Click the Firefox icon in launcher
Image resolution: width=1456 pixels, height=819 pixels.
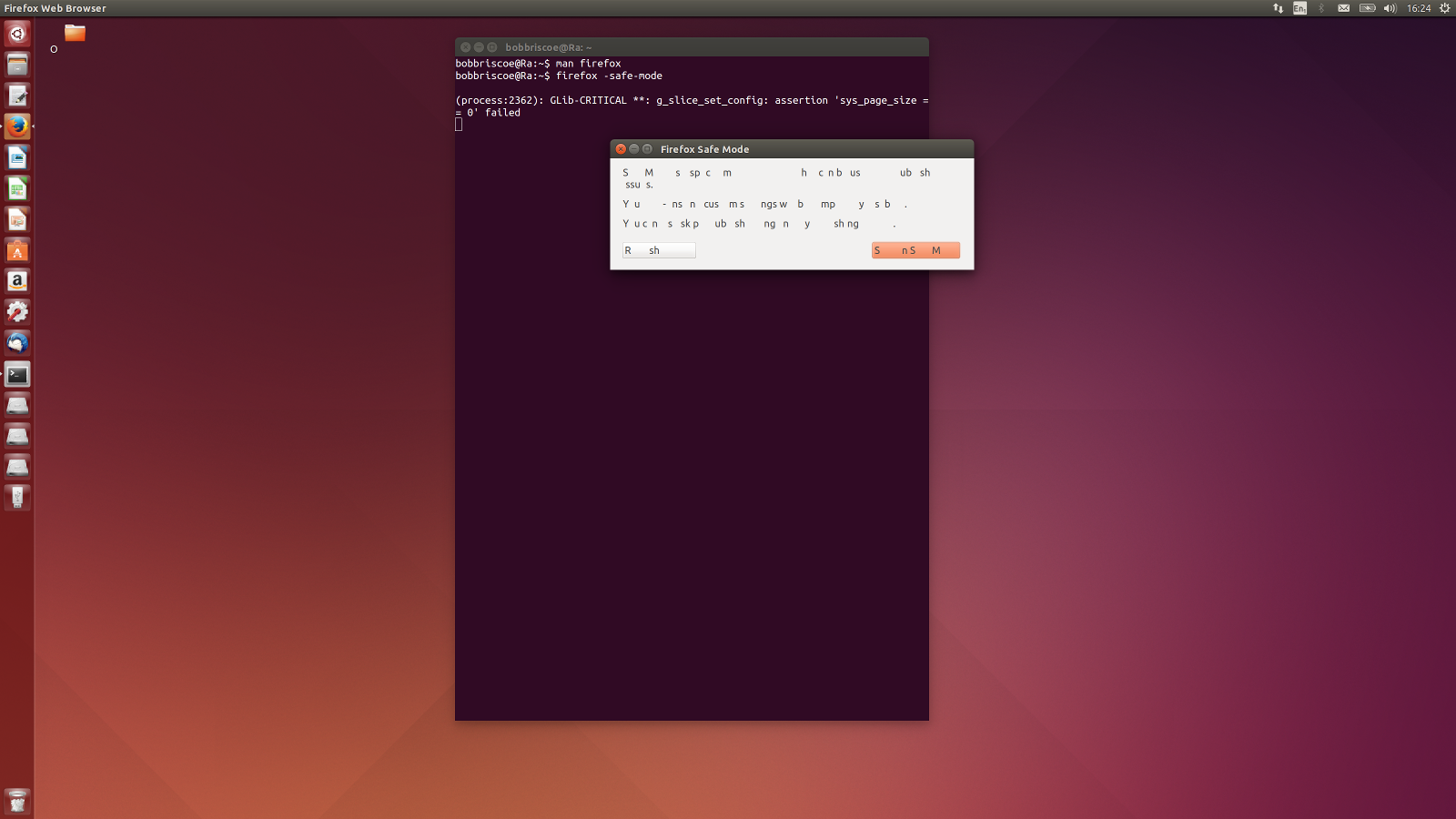pos(17,126)
